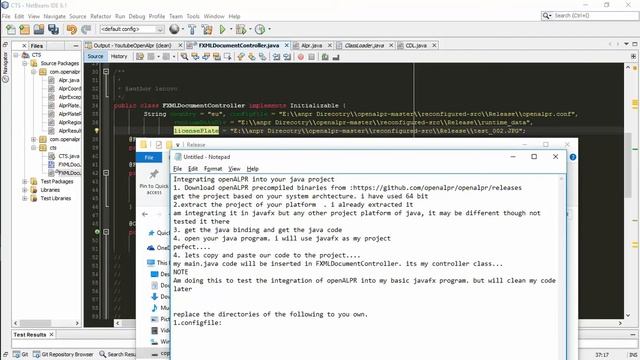Collapse the first com.openalpr package node
Viewport: 640px width, 360px height.
pyautogui.click(x=34, y=72)
